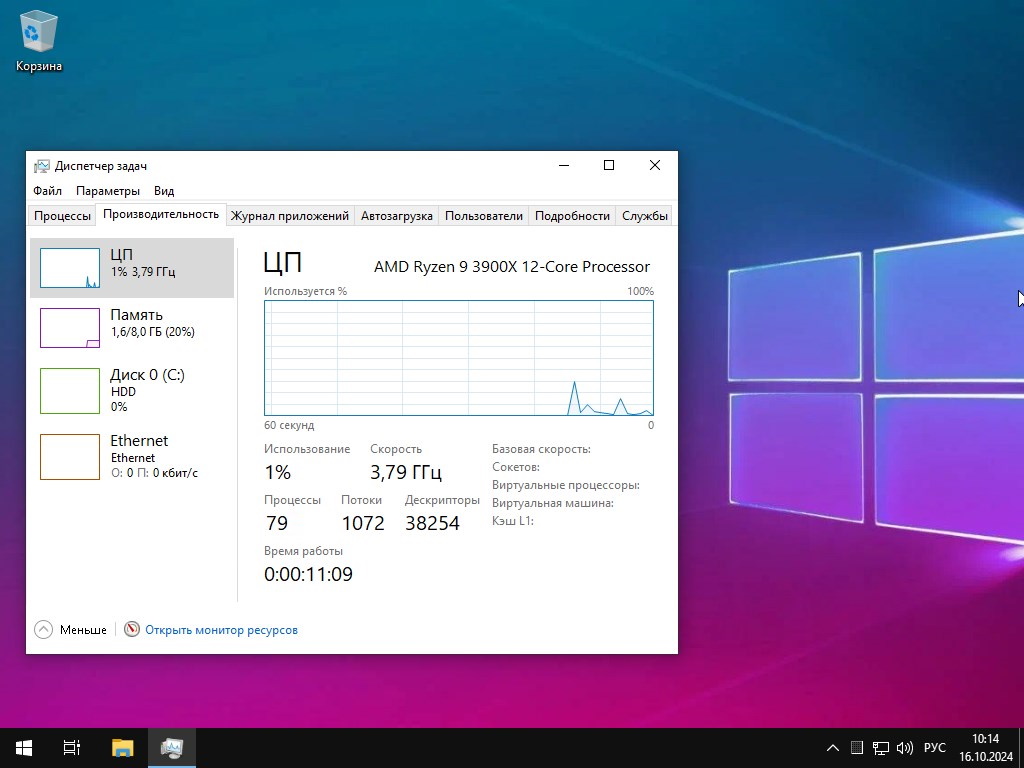Switch the РУС input language indicator
The height and width of the screenshot is (768, 1024).
click(x=935, y=748)
